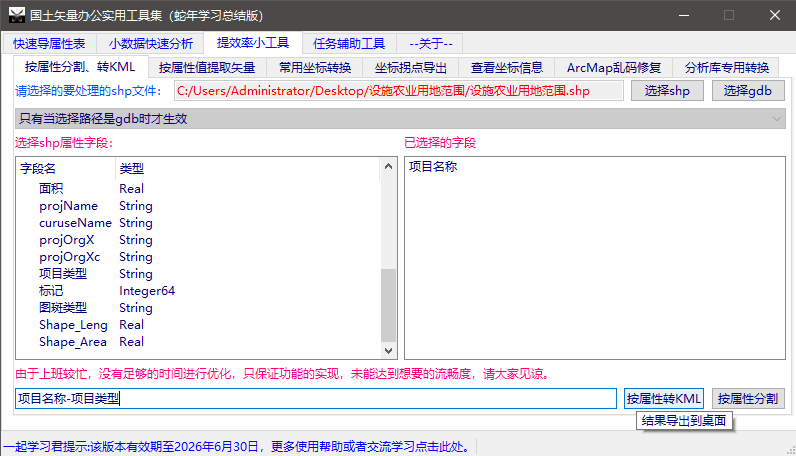Click the 选择shp button

coord(667,91)
